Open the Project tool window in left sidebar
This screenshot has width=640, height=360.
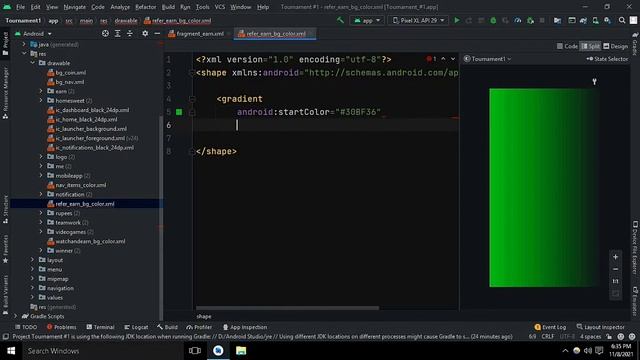pyautogui.click(x=5, y=44)
